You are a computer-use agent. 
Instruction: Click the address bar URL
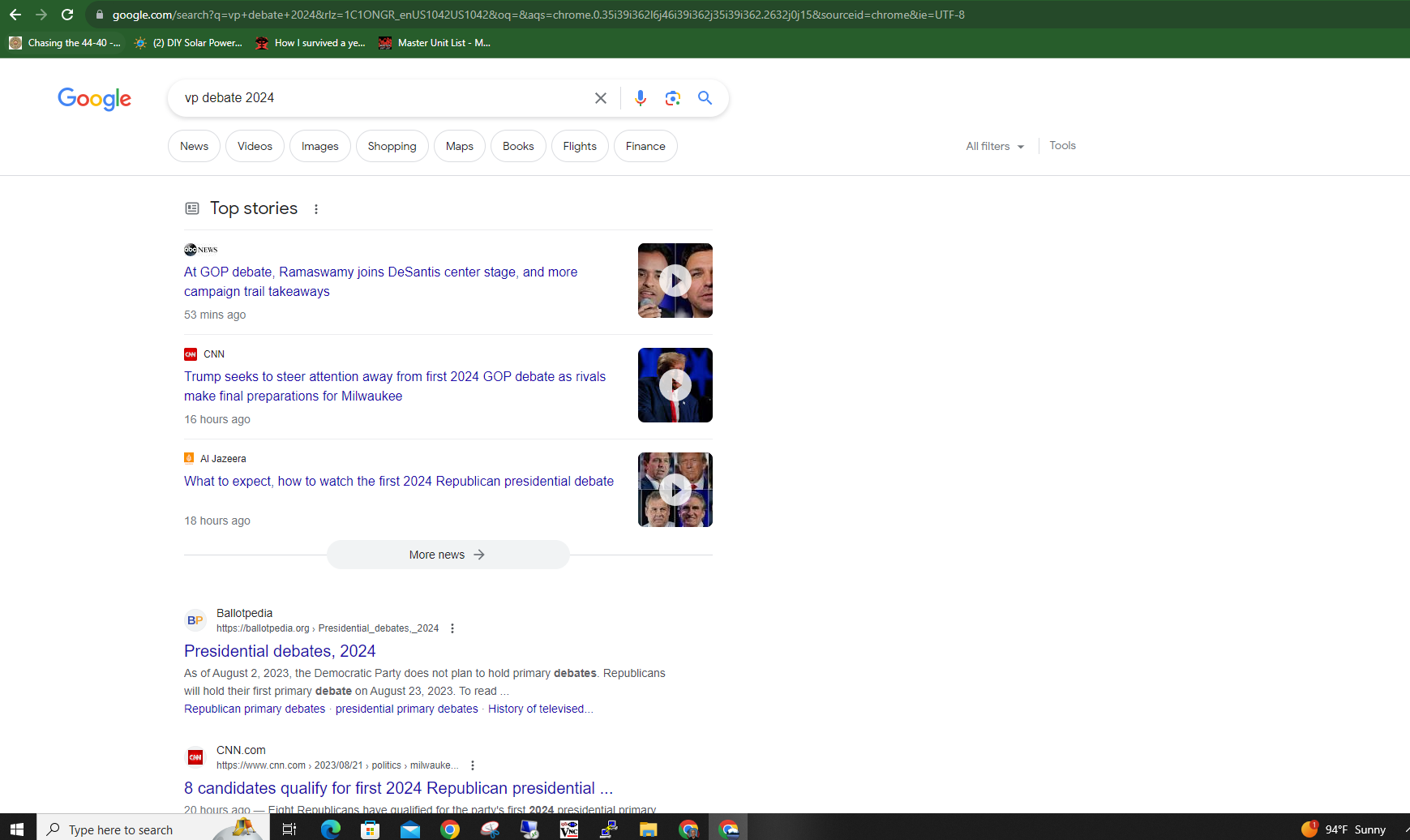pos(538,15)
